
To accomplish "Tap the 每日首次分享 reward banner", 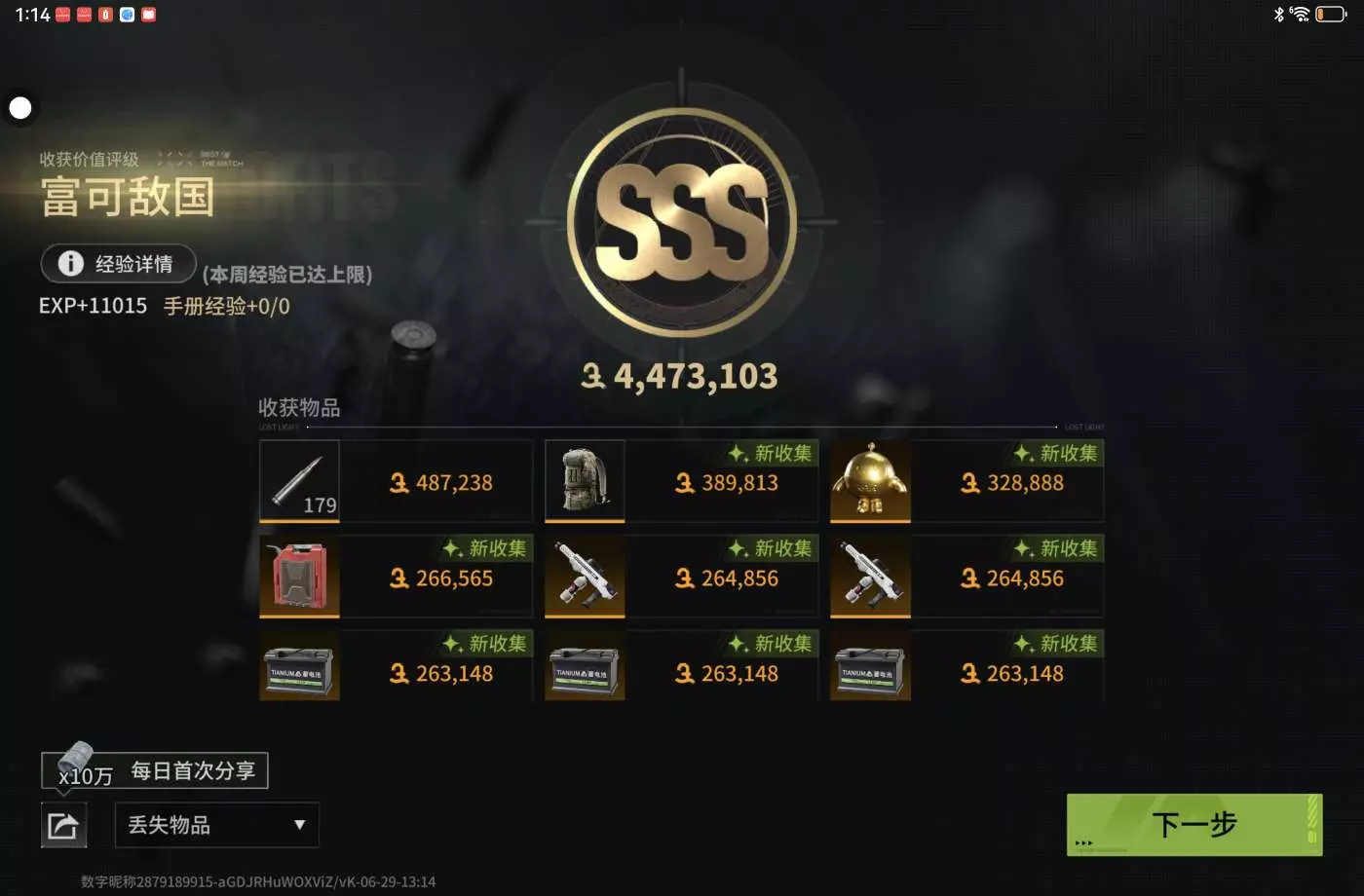I will (x=154, y=770).
